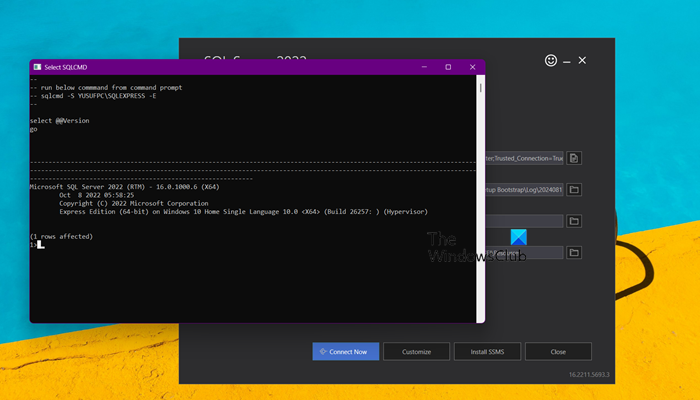Close the SQL Server installer with X

(583, 61)
